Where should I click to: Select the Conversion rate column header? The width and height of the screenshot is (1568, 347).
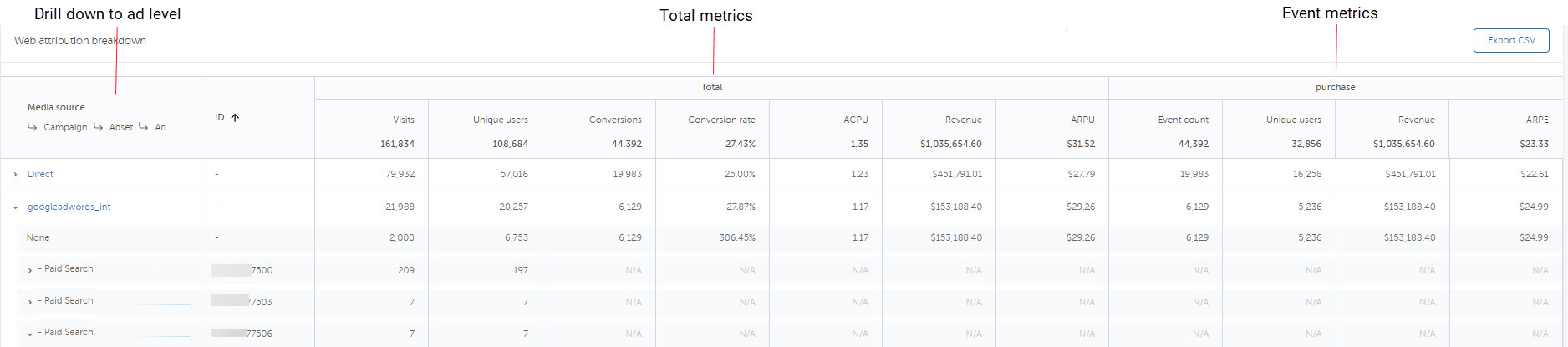click(x=721, y=120)
